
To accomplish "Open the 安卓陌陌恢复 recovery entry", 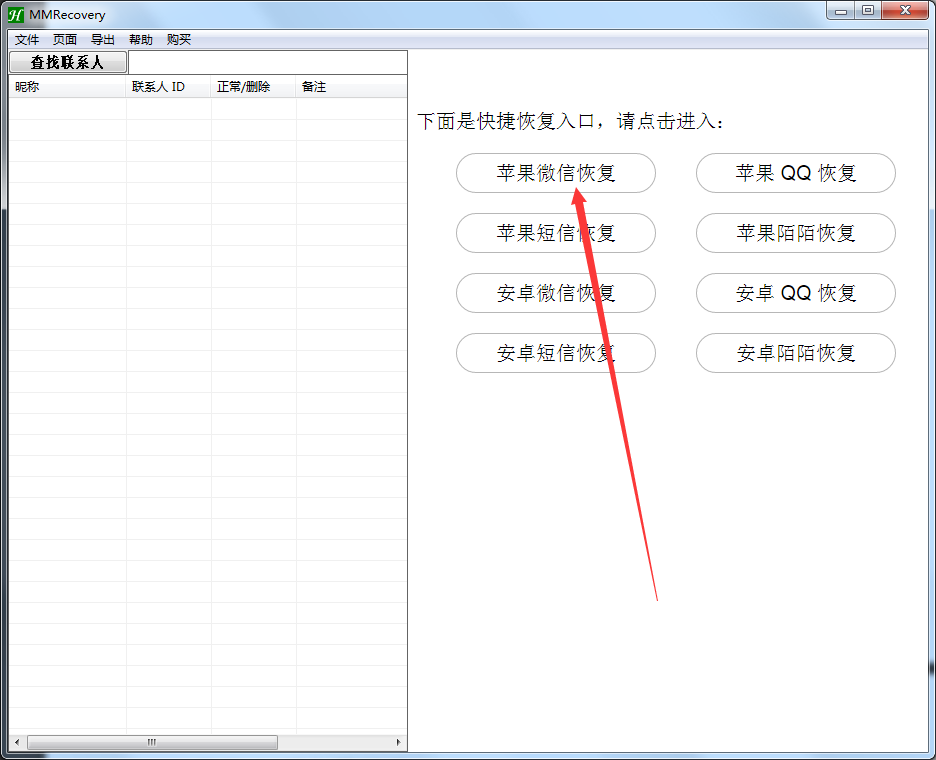I will tap(795, 353).
